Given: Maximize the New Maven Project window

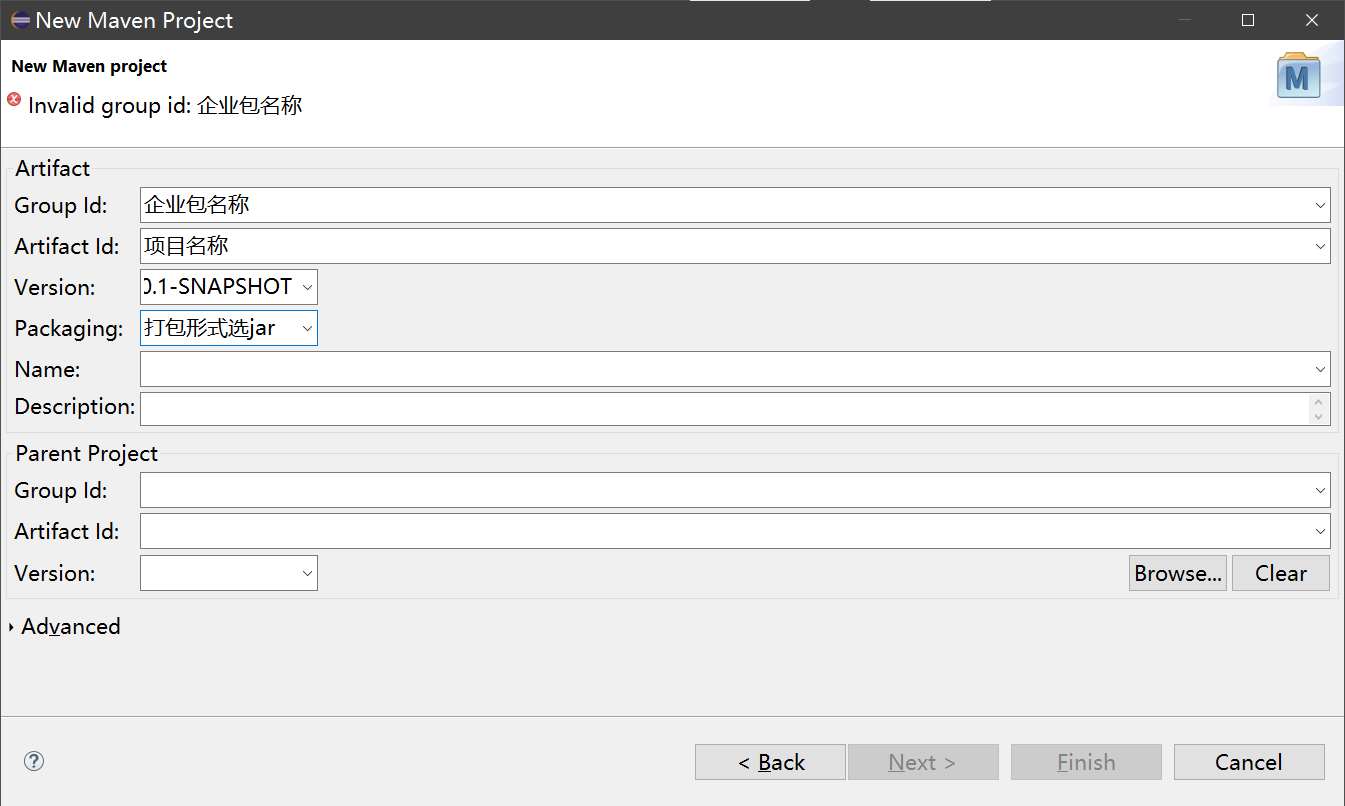Looking at the screenshot, I should click(1248, 20).
